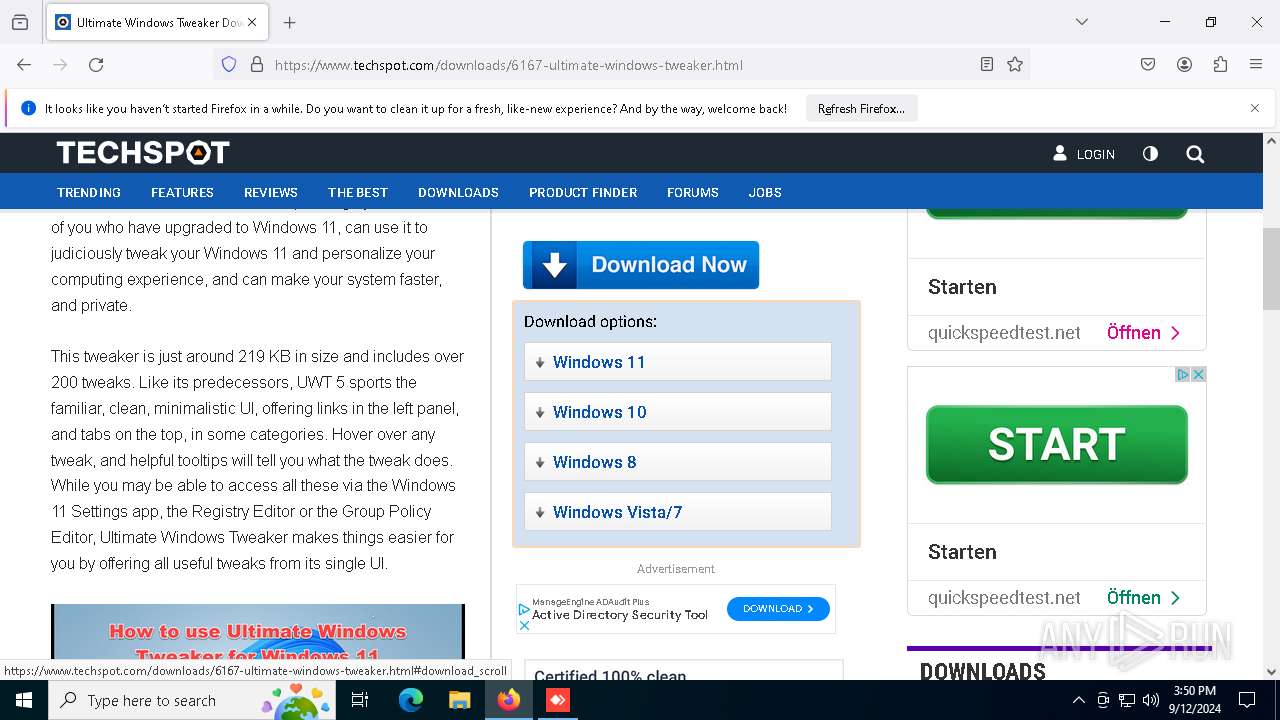Open File Explorer from taskbar

[459, 700]
